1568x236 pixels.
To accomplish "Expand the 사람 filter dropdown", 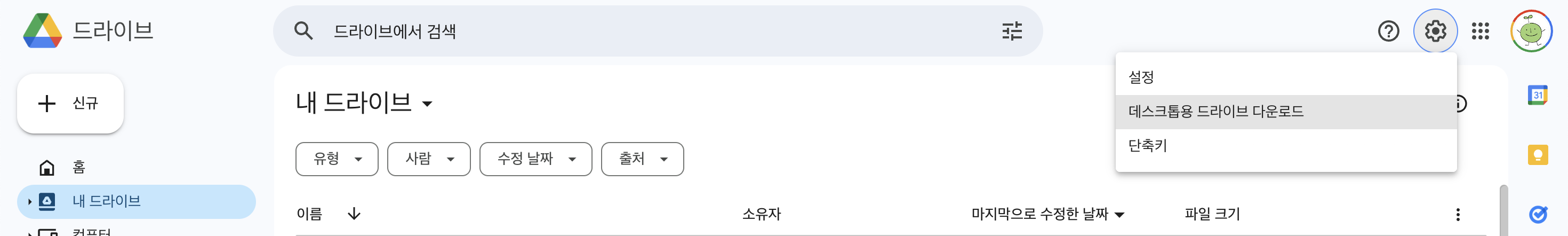I will click(x=428, y=159).
